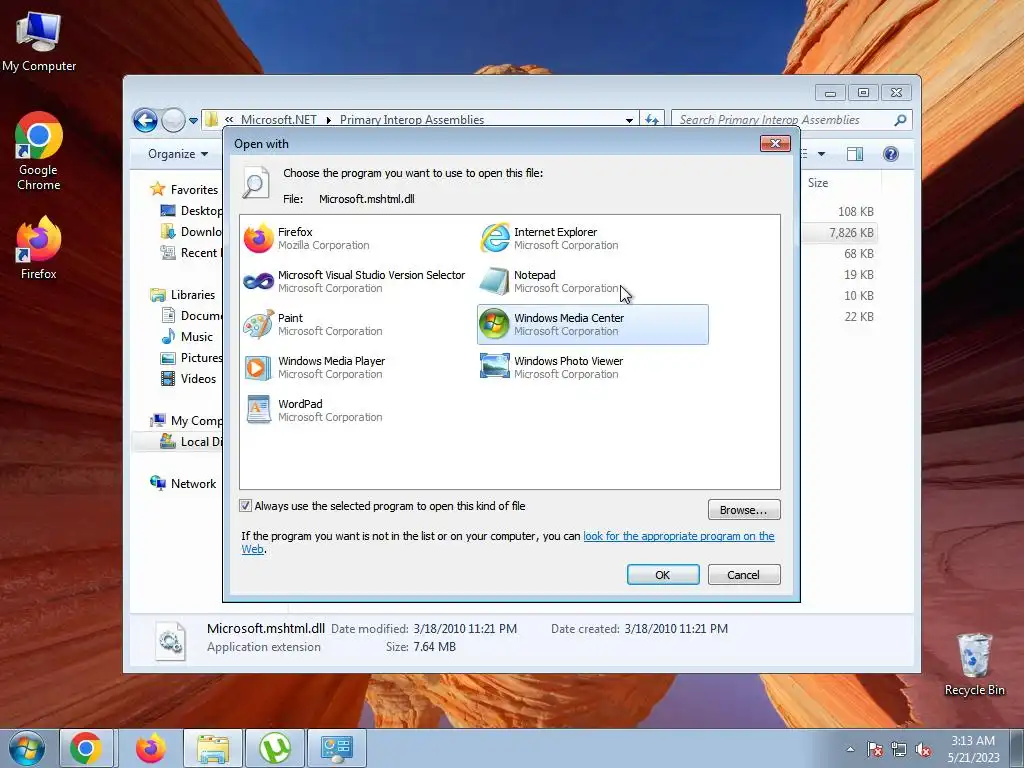The width and height of the screenshot is (1024, 768).
Task: Cancel the Open with dialog
Action: click(744, 575)
